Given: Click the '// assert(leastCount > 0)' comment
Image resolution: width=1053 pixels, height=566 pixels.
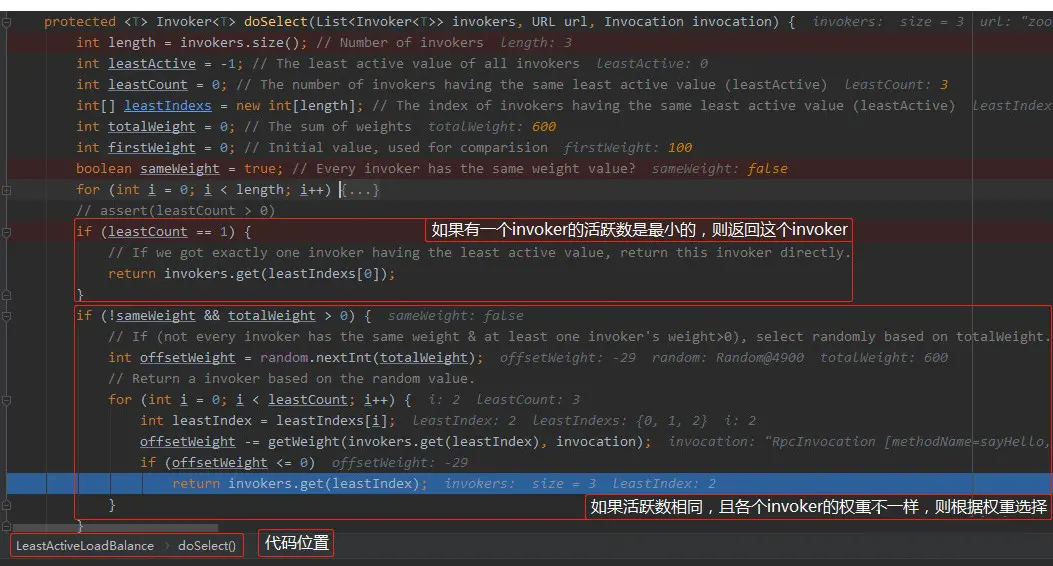Looking at the screenshot, I should pos(176,211).
